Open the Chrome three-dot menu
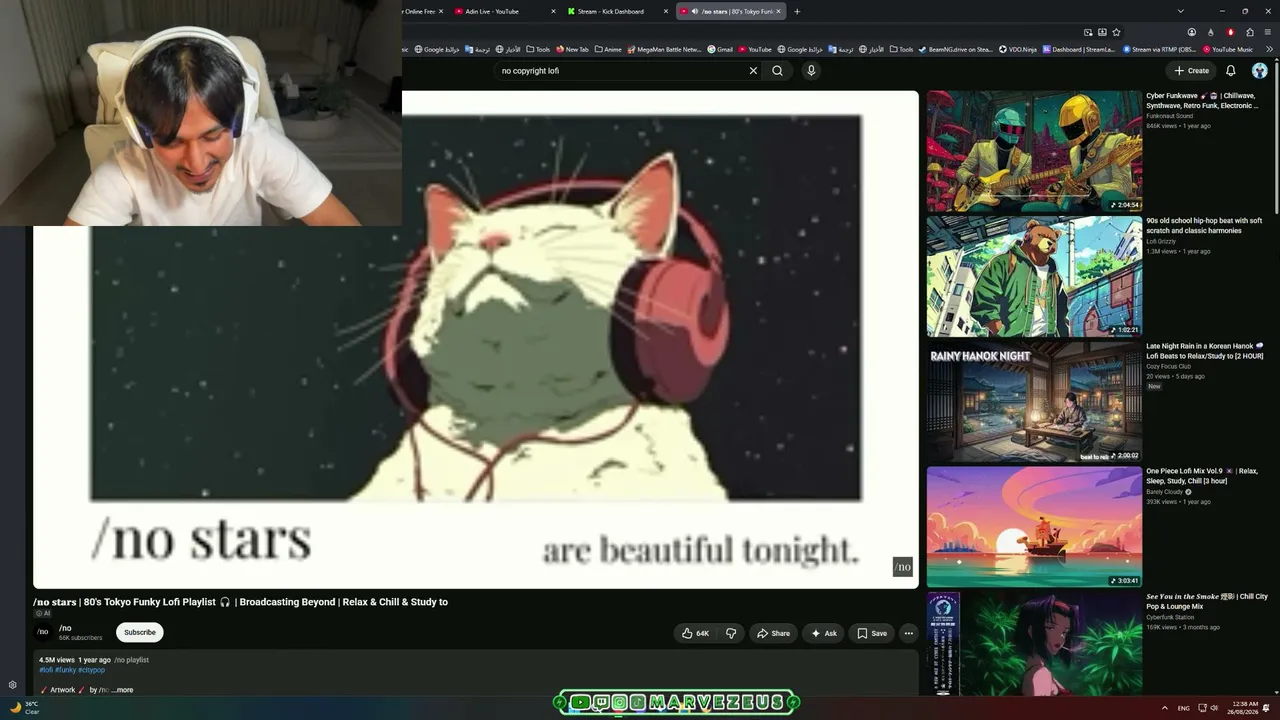Screen dimensions: 1280x720 coord(1268,32)
